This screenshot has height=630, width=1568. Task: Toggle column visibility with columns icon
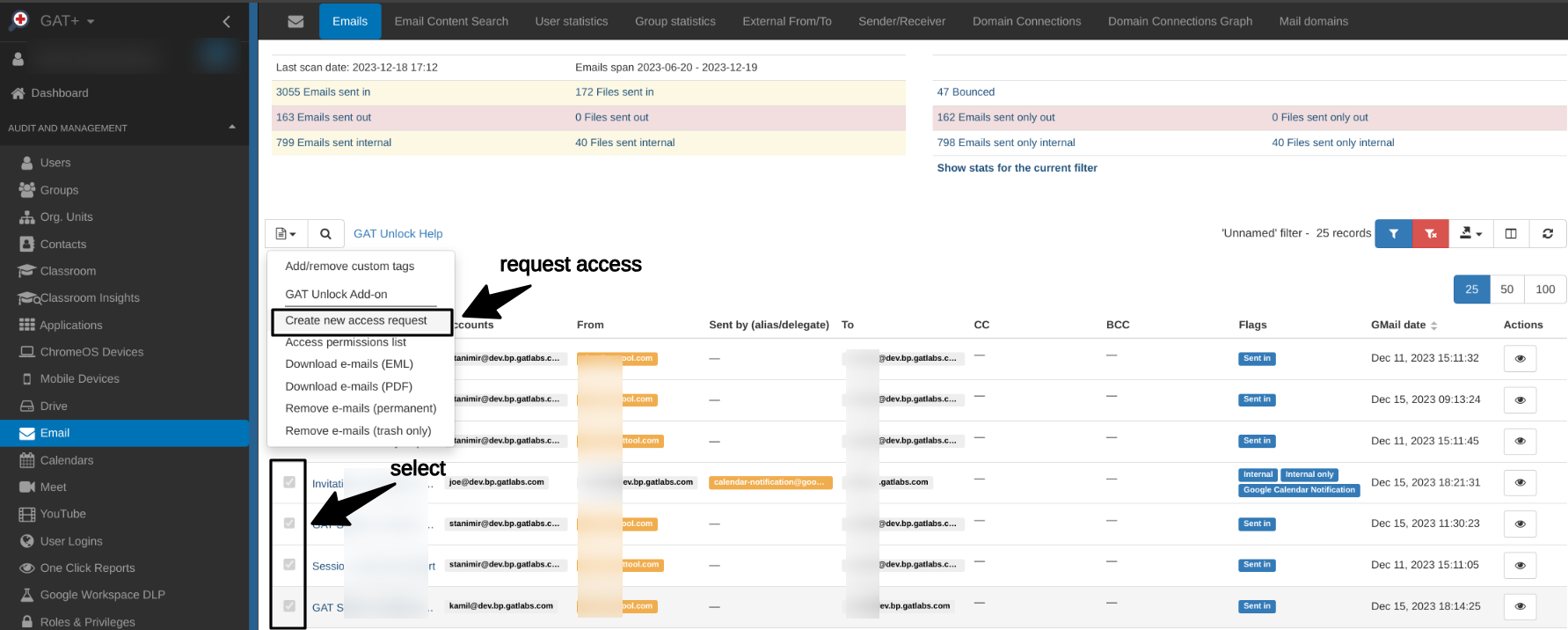pyautogui.click(x=1511, y=233)
